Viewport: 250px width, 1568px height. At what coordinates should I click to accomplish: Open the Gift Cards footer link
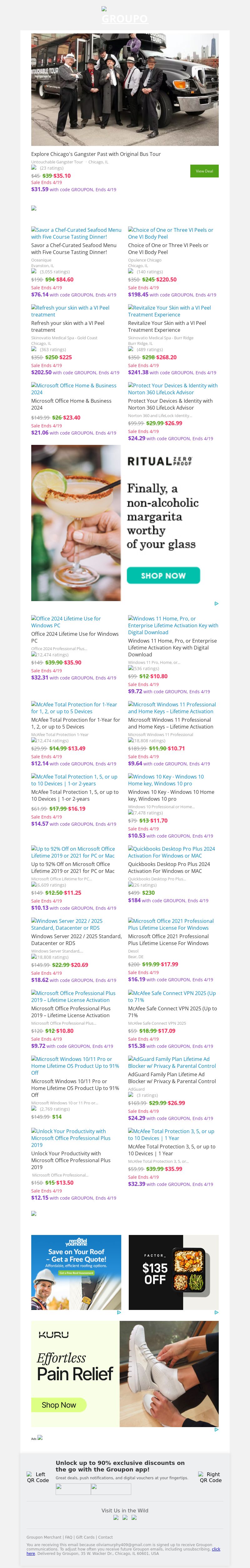click(85, 1538)
